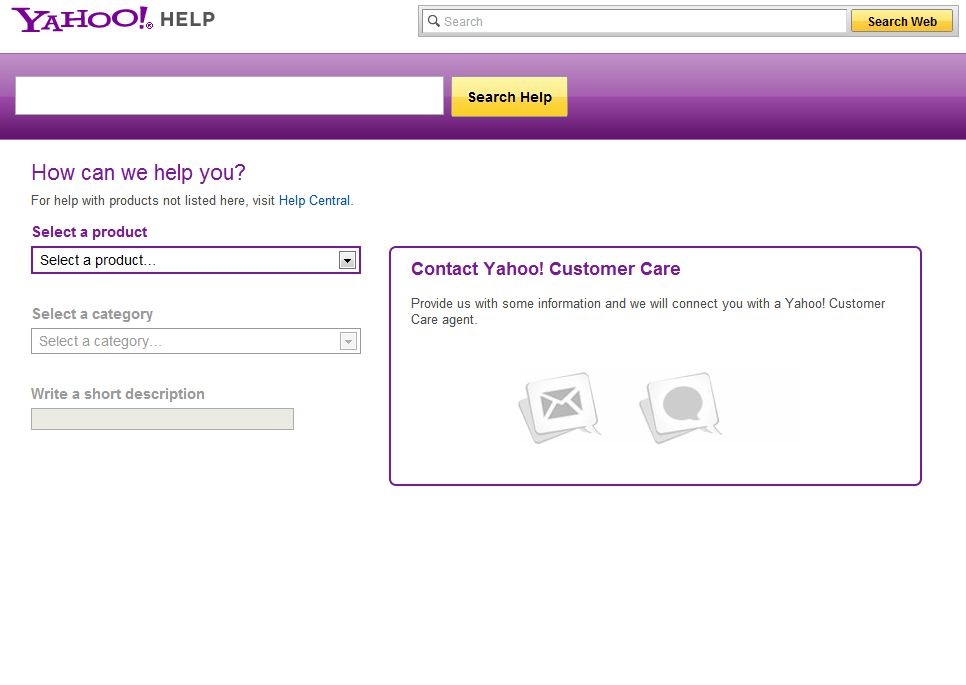Image resolution: width=966 pixels, height=685 pixels.
Task: Click the 'Select a category' label
Action: (x=92, y=314)
